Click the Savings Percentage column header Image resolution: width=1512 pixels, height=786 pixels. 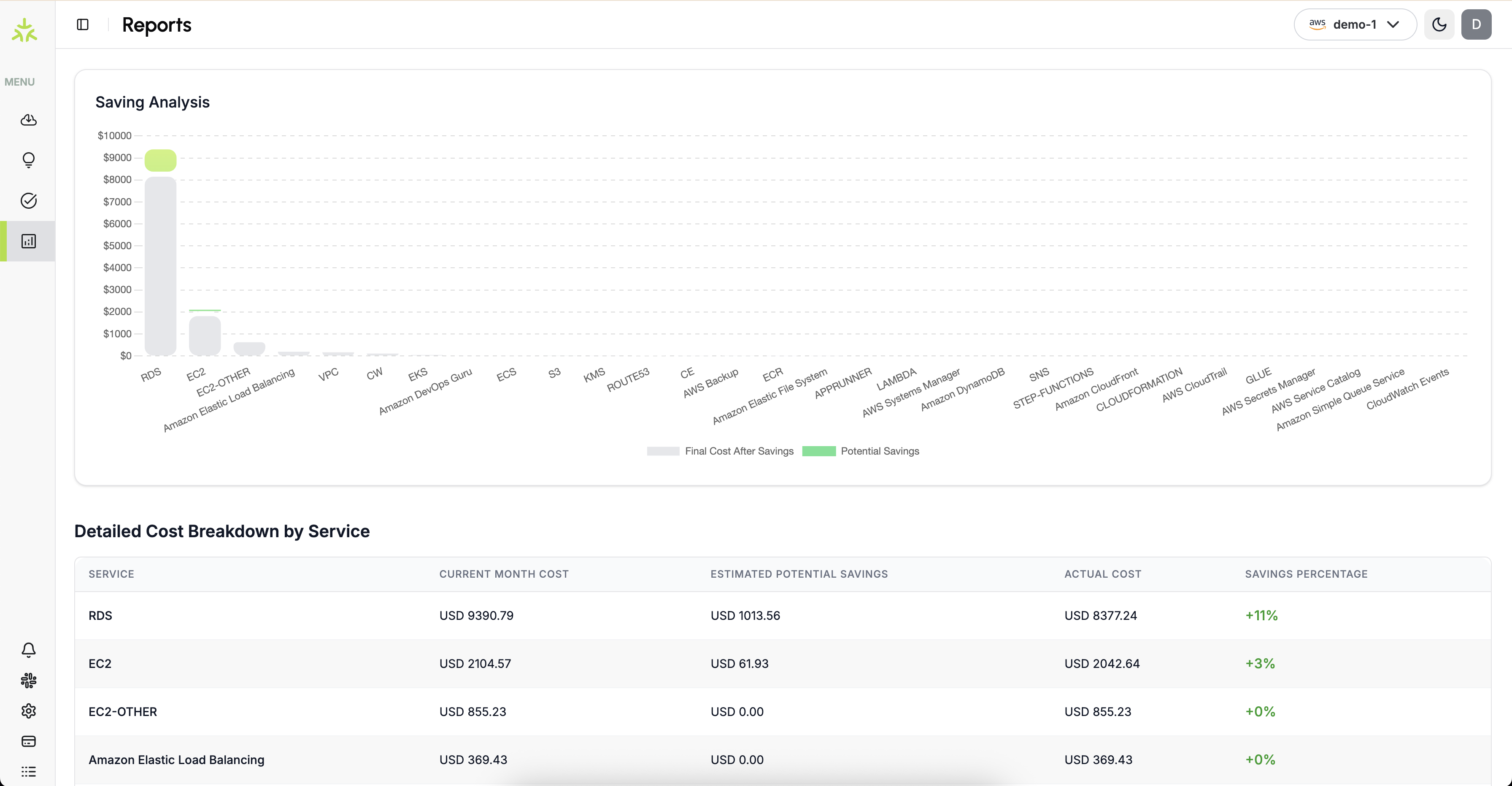(1306, 574)
